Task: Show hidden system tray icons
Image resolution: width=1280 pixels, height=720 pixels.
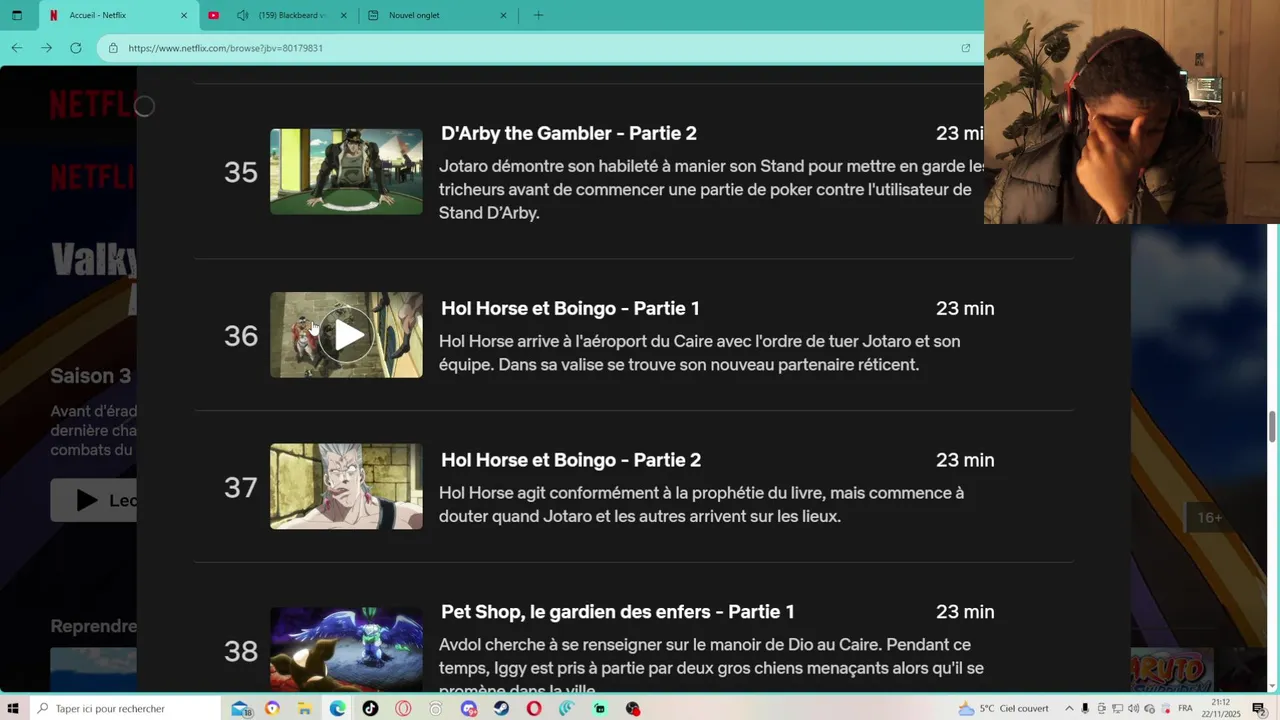Action: [x=1069, y=708]
